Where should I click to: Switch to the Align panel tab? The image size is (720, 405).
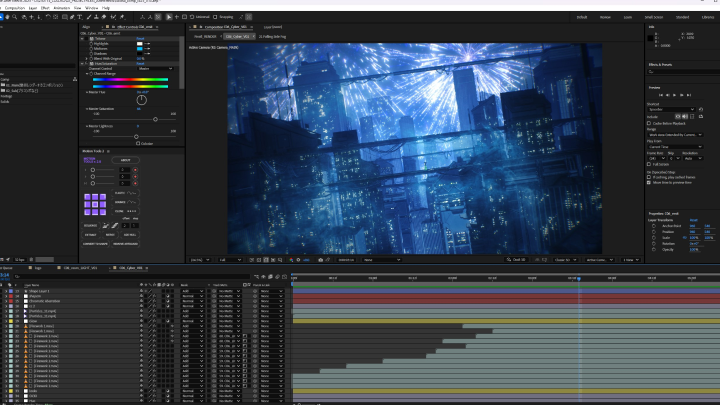tap(86, 27)
